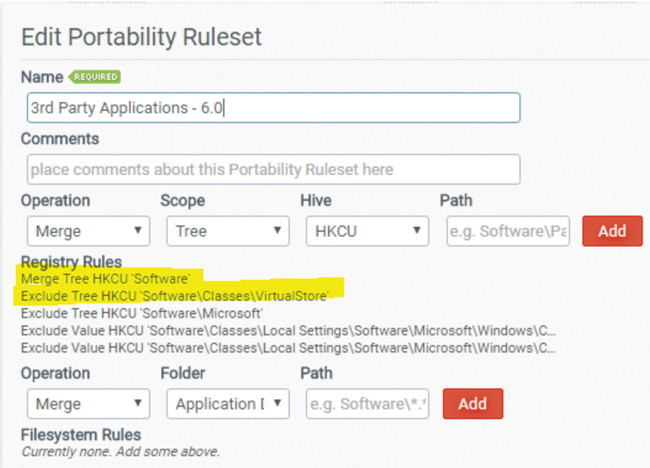Click the filesystem Path field beside Folder
Image resolution: width=650 pixels, height=468 pixels.
pos(367,404)
